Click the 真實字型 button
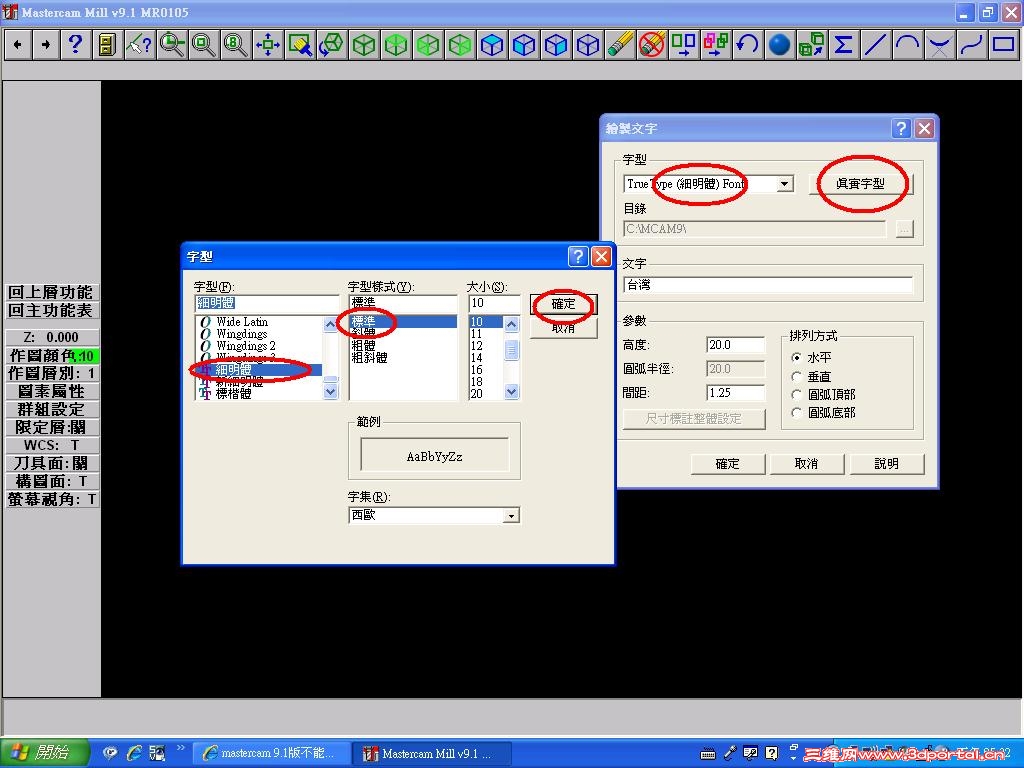The image size is (1024, 768). tap(860, 184)
